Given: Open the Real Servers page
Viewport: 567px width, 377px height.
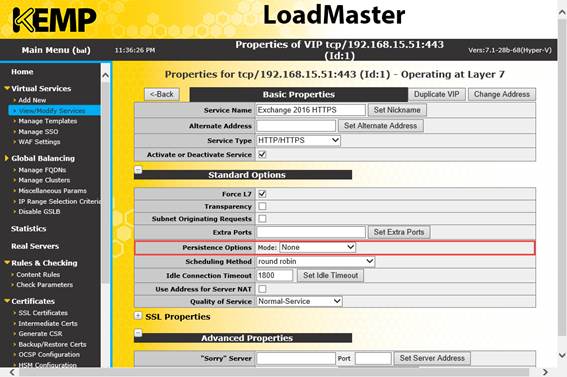Looking at the screenshot, I should point(35,246).
